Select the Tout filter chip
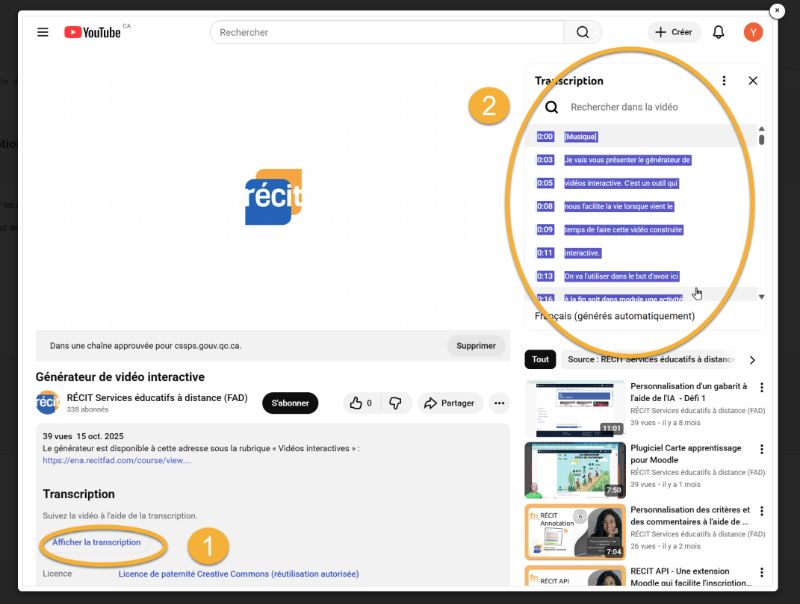Viewport: 800px width, 604px height. pos(540,359)
